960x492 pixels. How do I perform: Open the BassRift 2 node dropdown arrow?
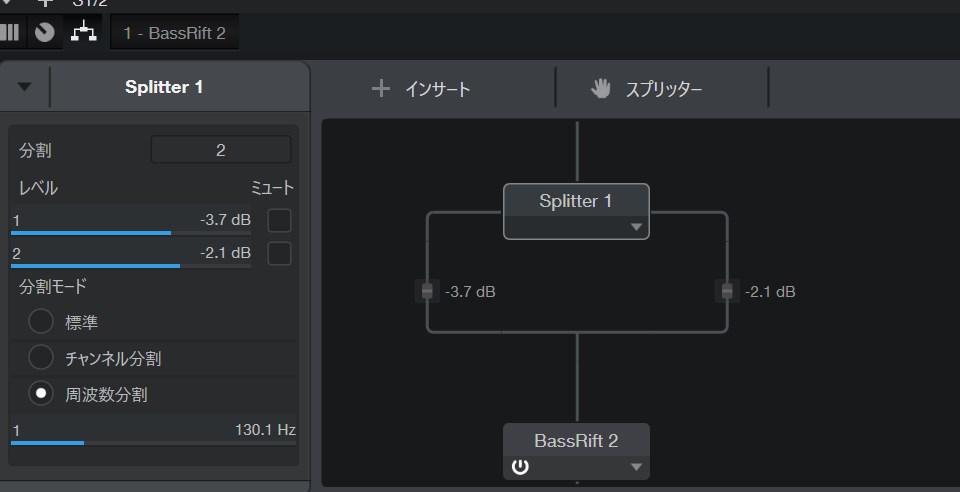635,467
